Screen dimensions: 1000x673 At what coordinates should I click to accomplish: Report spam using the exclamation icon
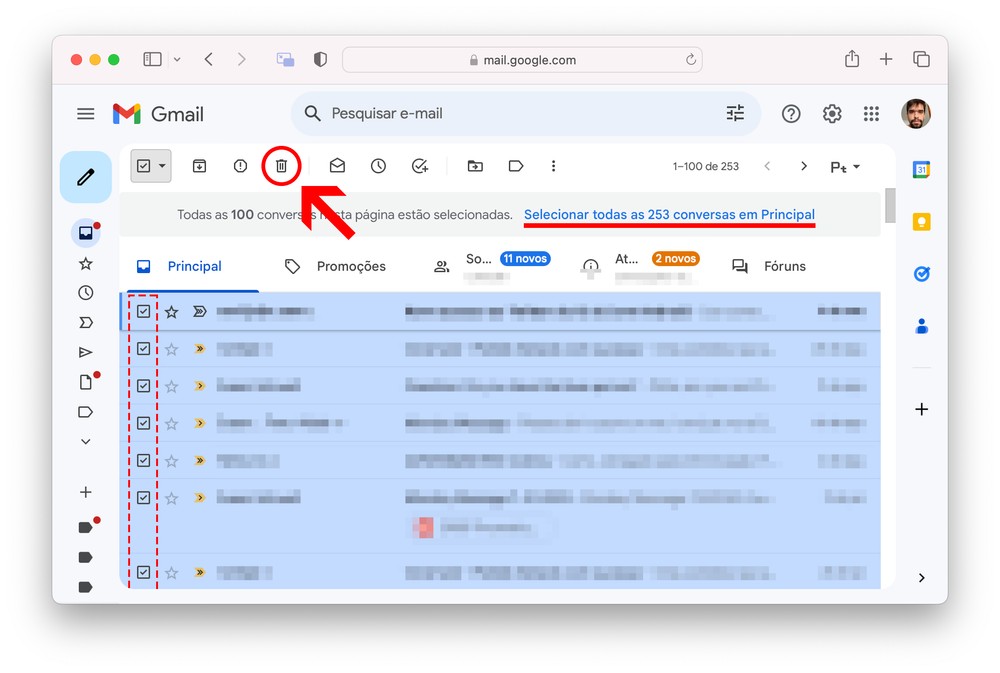240,166
